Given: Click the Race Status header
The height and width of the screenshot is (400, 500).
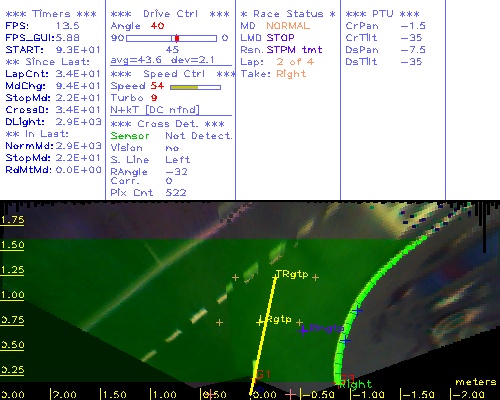Looking at the screenshot, I should tap(288, 14).
